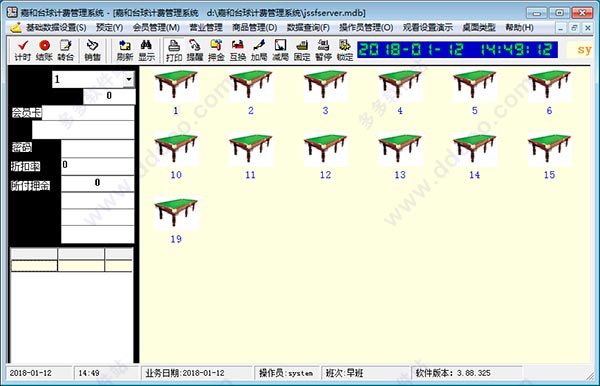
Task: Open the 会员管理(M) menu
Action: (x=156, y=28)
